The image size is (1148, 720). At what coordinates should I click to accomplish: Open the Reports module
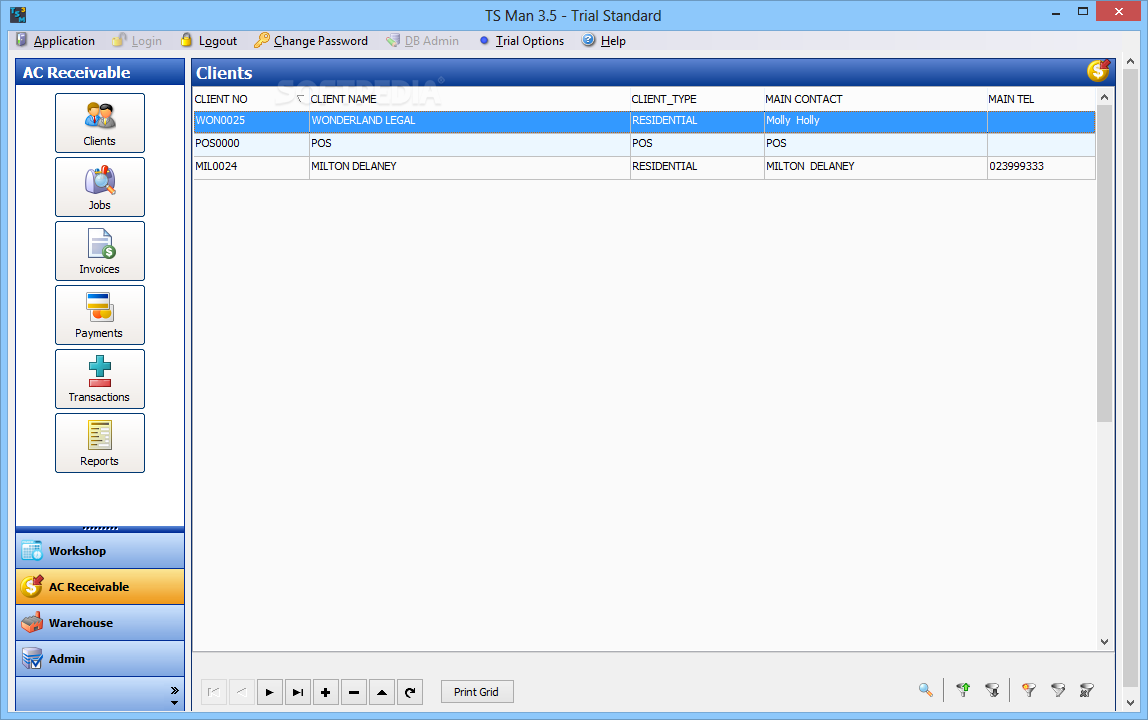pyautogui.click(x=100, y=442)
